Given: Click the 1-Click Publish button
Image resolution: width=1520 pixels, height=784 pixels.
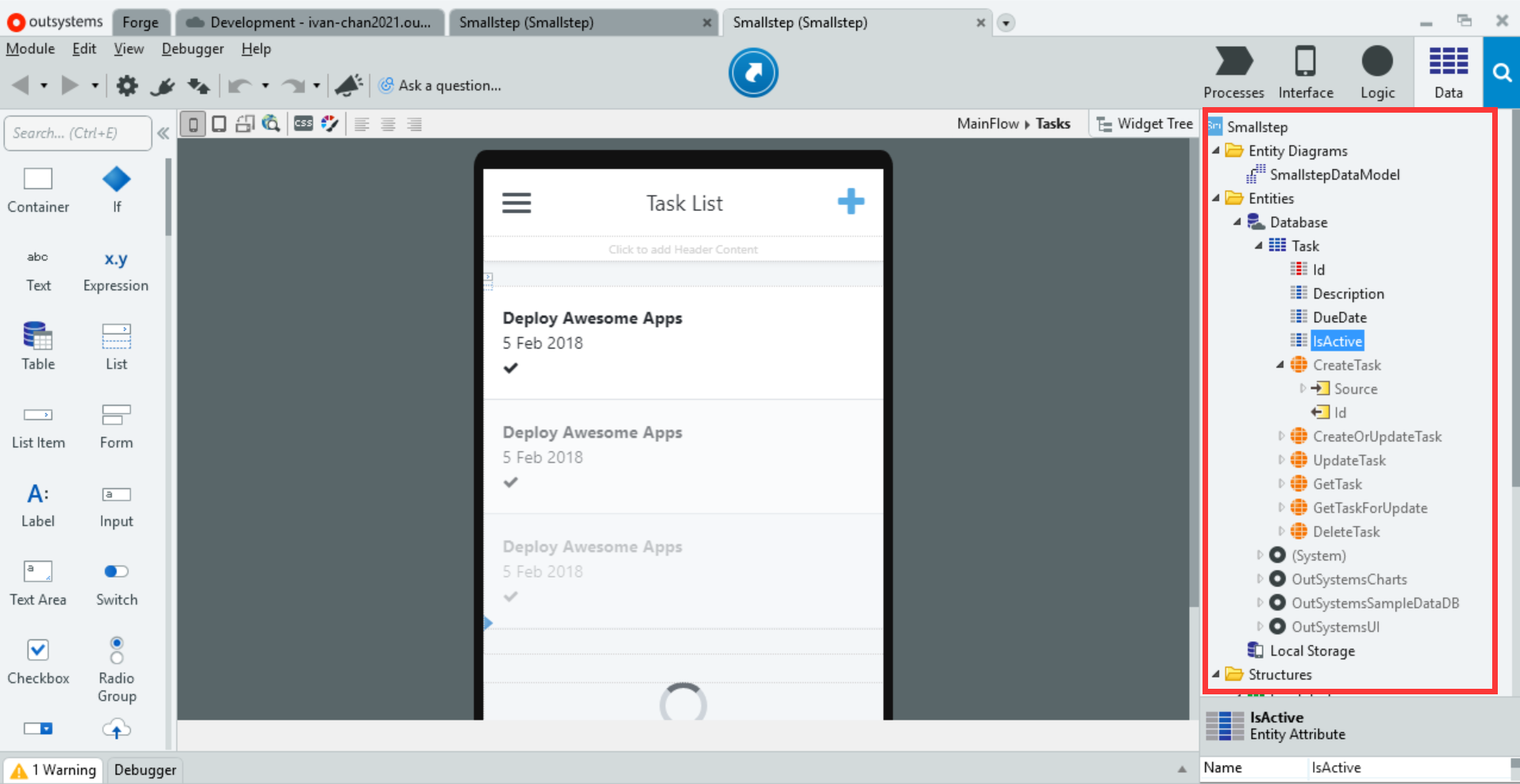Looking at the screenshot, I should (752, 73).
